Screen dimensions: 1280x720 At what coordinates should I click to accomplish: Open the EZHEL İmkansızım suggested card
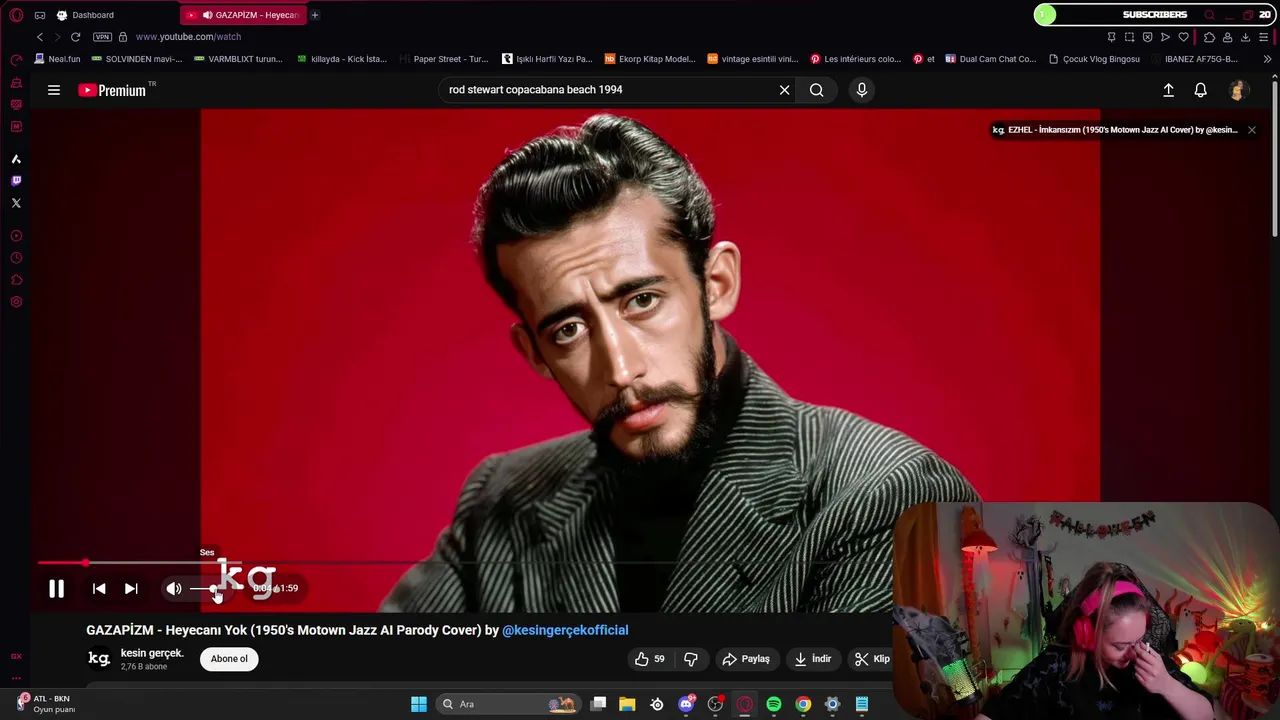click(1114, 130)
